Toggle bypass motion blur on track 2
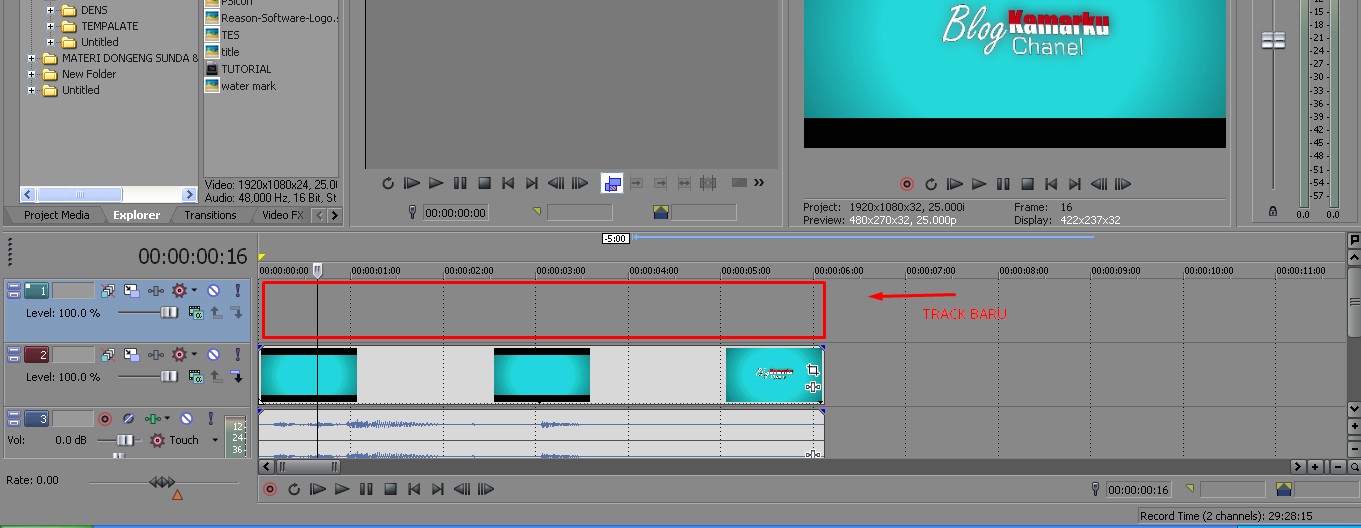 pos(107,355)
